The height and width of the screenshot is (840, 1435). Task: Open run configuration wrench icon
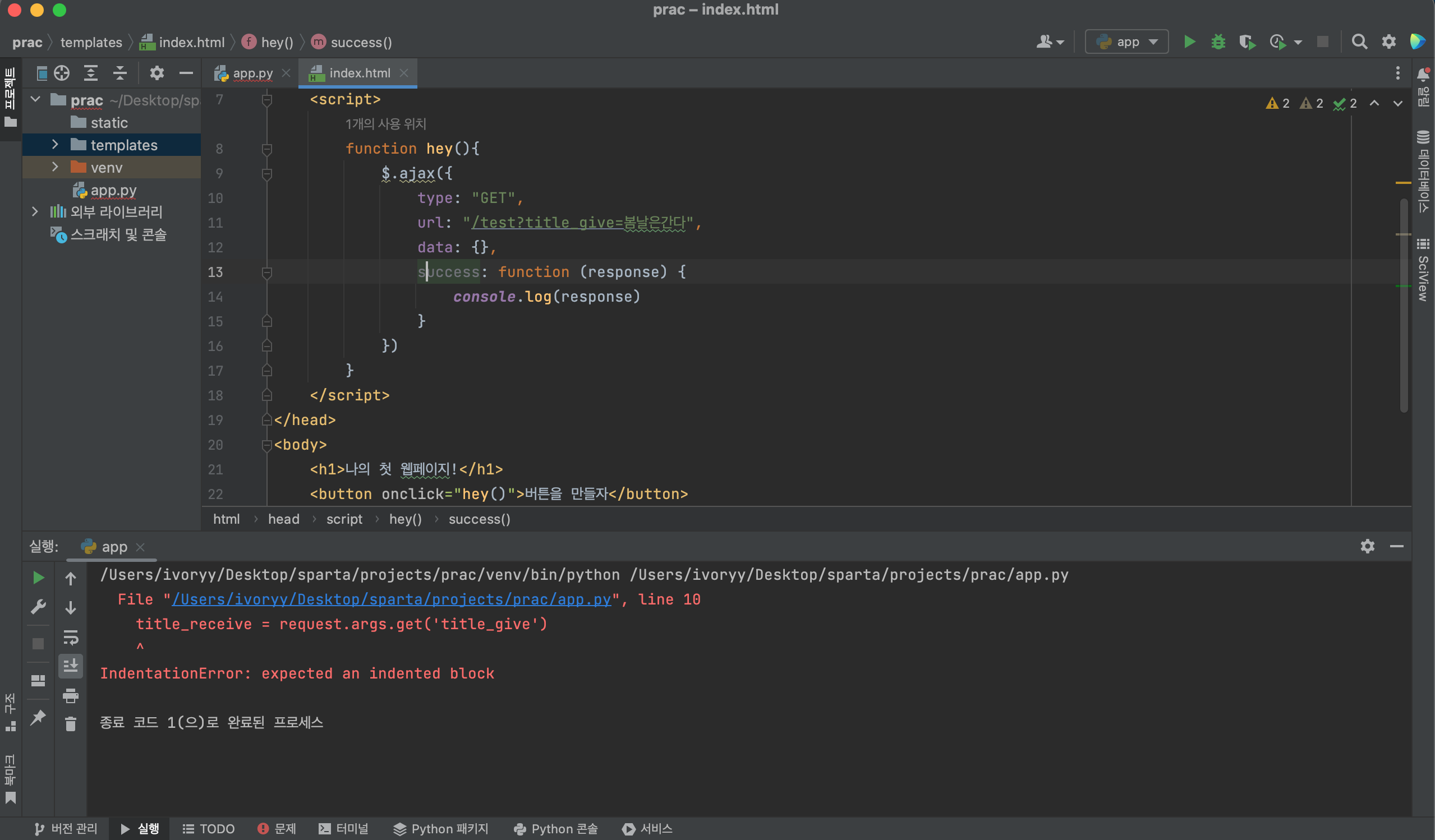[x=38, y=607]
